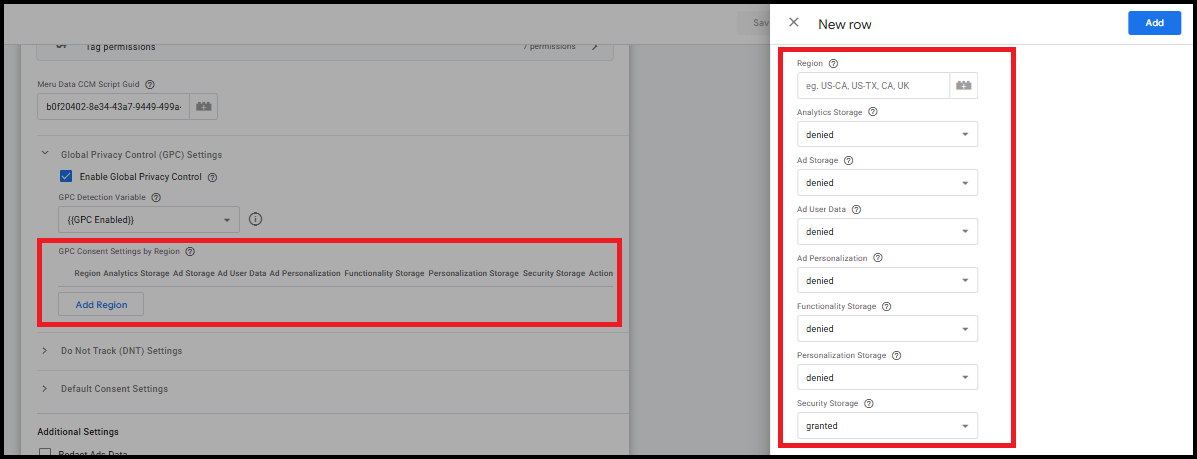
Task: Click into the Region text input field
Action: tap(872, 86)
